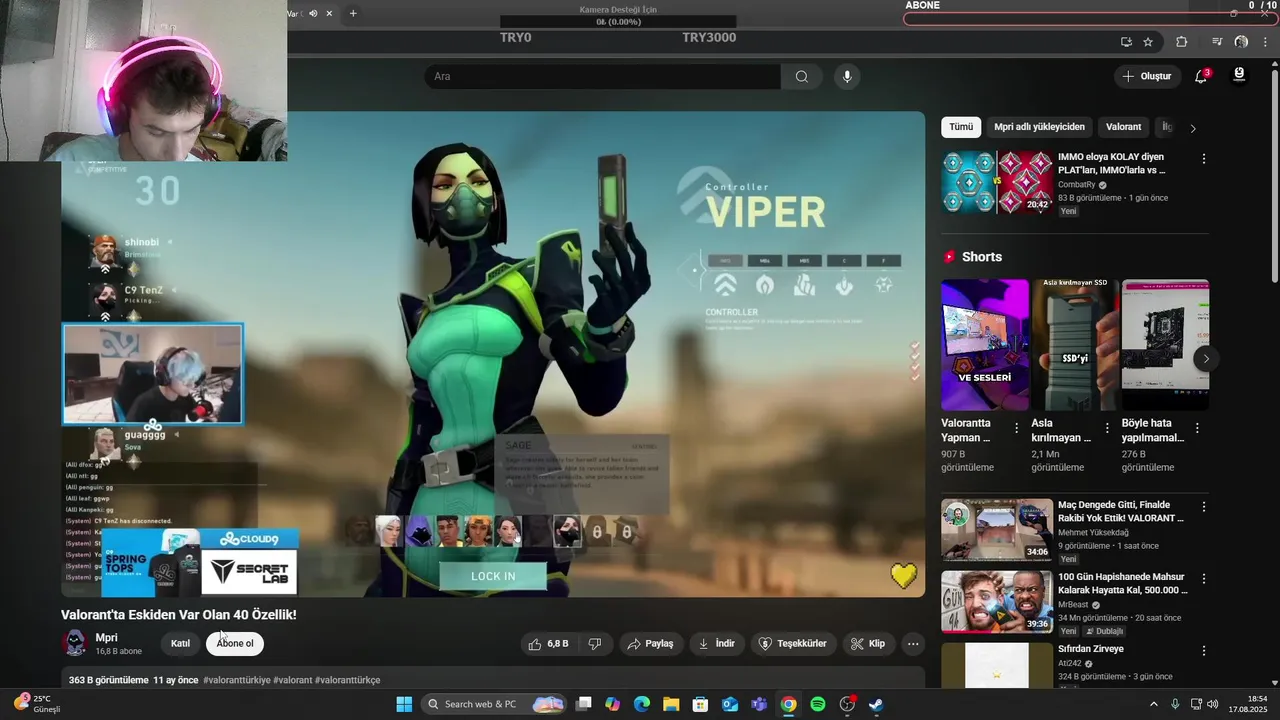Click install app icon in address bar
1280x720 pixels.
point(1126,42)
